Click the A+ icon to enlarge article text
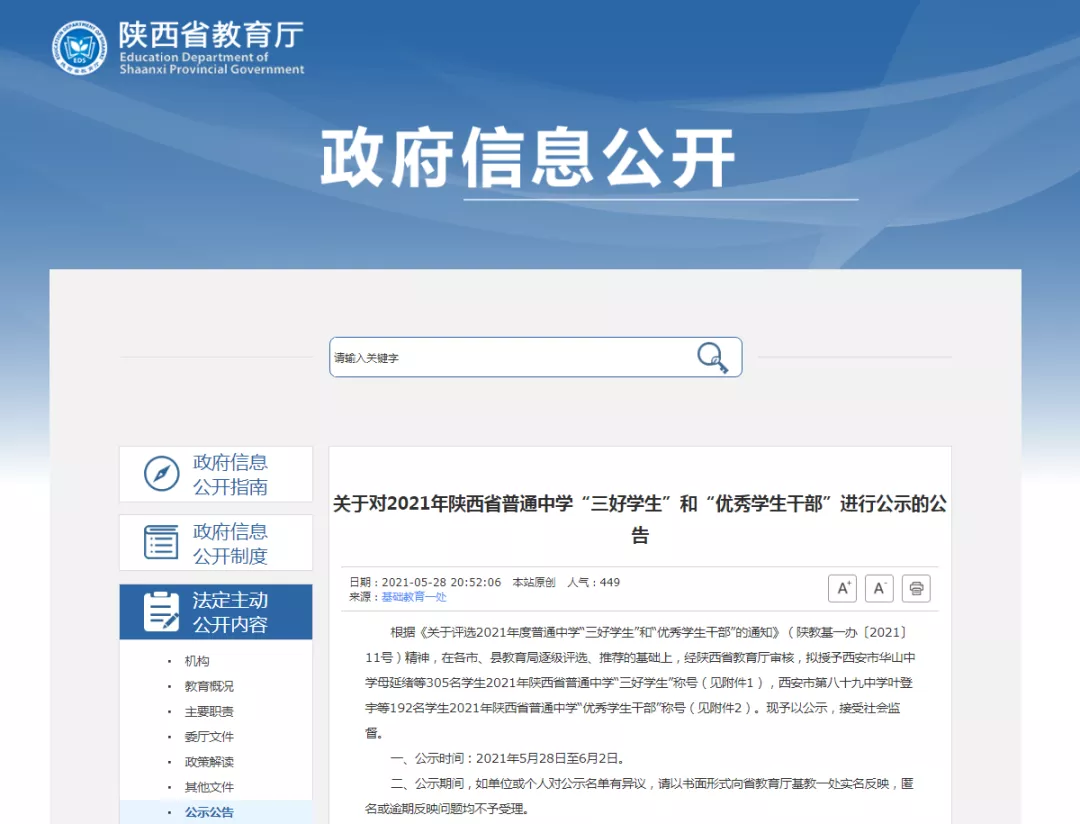 point(842,588)
